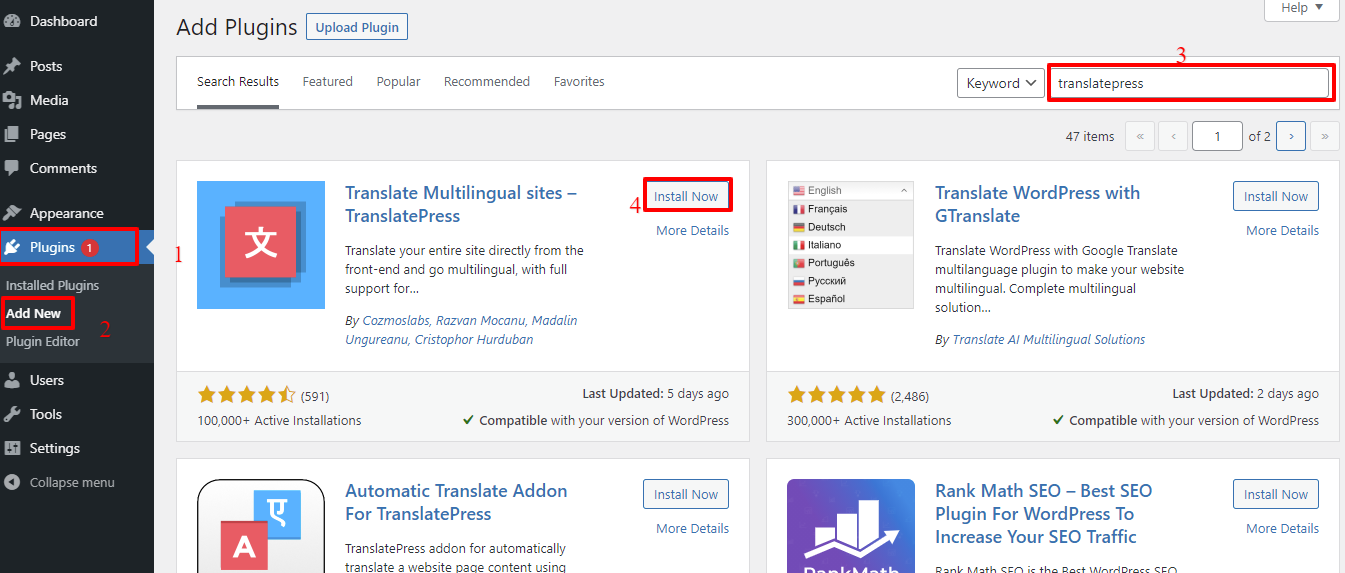Click the current page number field
This screenshot has height=573, width=1345.
[1217, 136]
